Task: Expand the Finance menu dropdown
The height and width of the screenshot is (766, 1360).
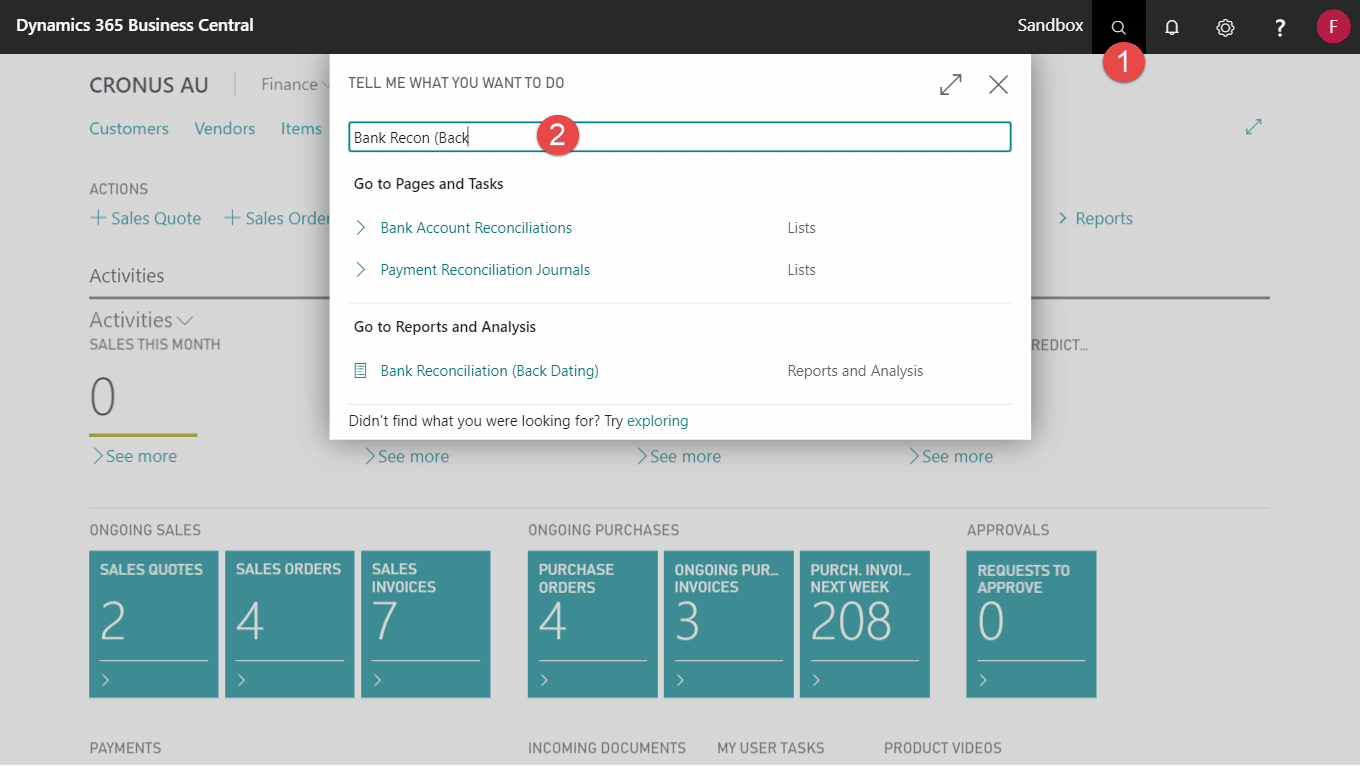Action: click(296, 85)
